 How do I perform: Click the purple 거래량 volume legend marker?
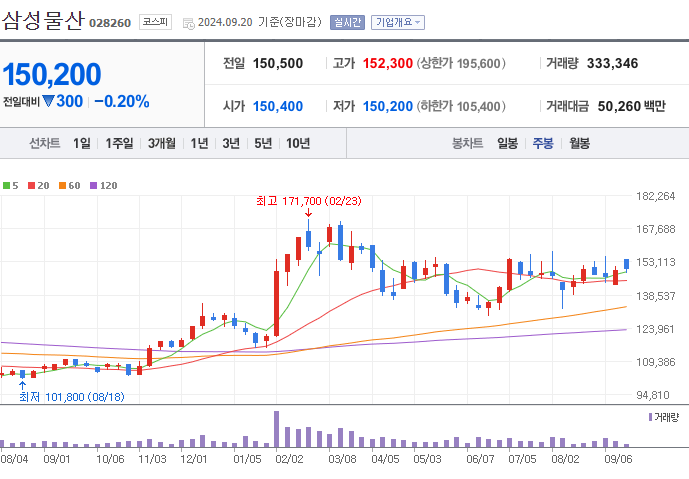click(650, 417)
